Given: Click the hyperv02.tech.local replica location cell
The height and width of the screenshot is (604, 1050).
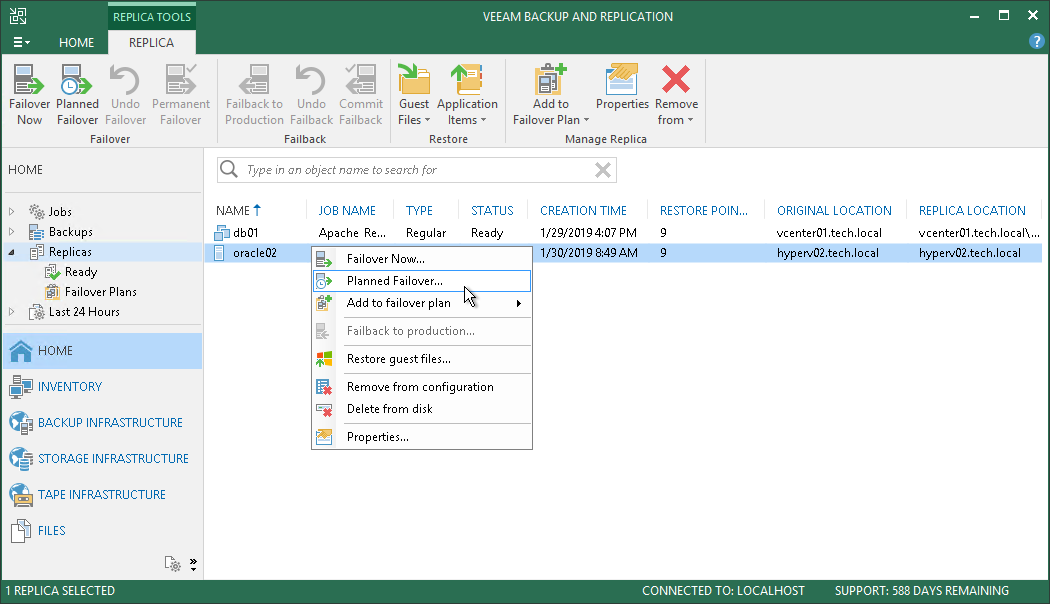Looking at the screenshot, I should coord(970,253).
